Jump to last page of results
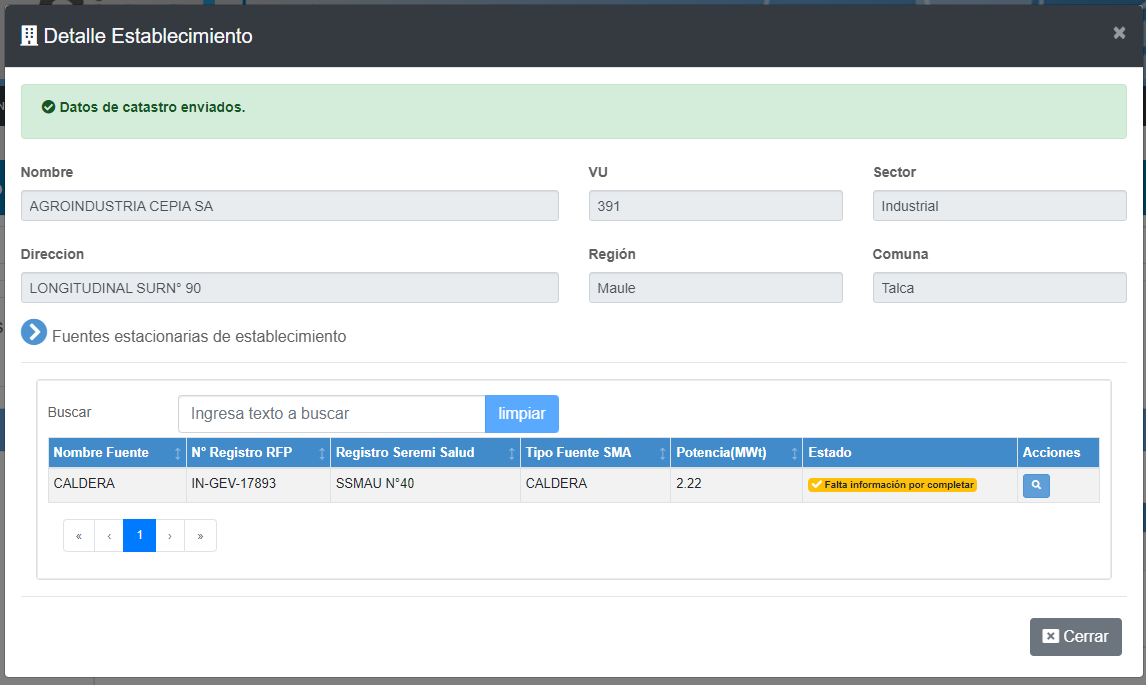This screenshot has height=685, width=1146. point(200,536)
